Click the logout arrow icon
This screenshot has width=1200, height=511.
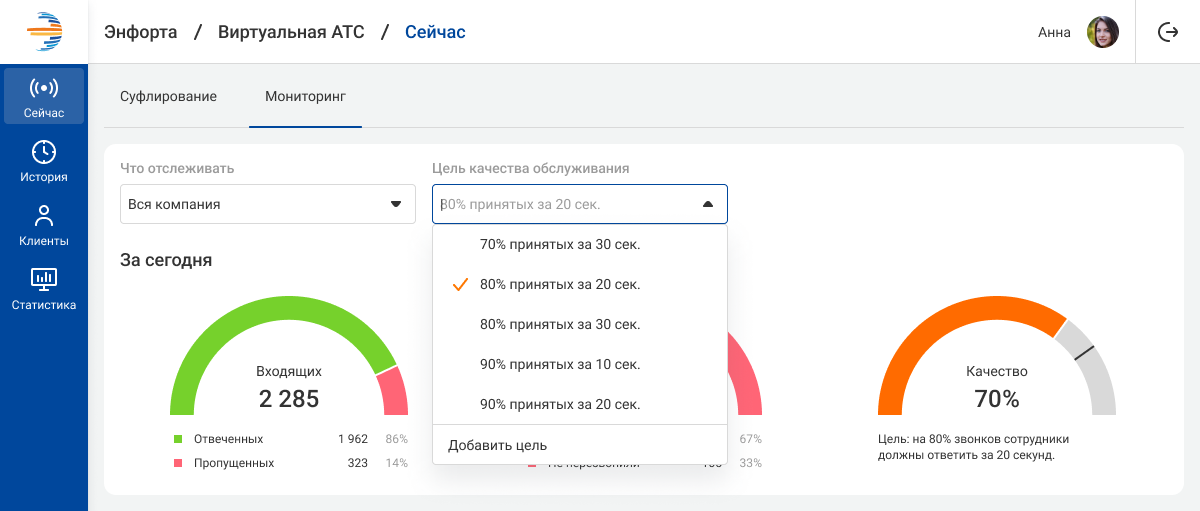(x=1167, y=32)
